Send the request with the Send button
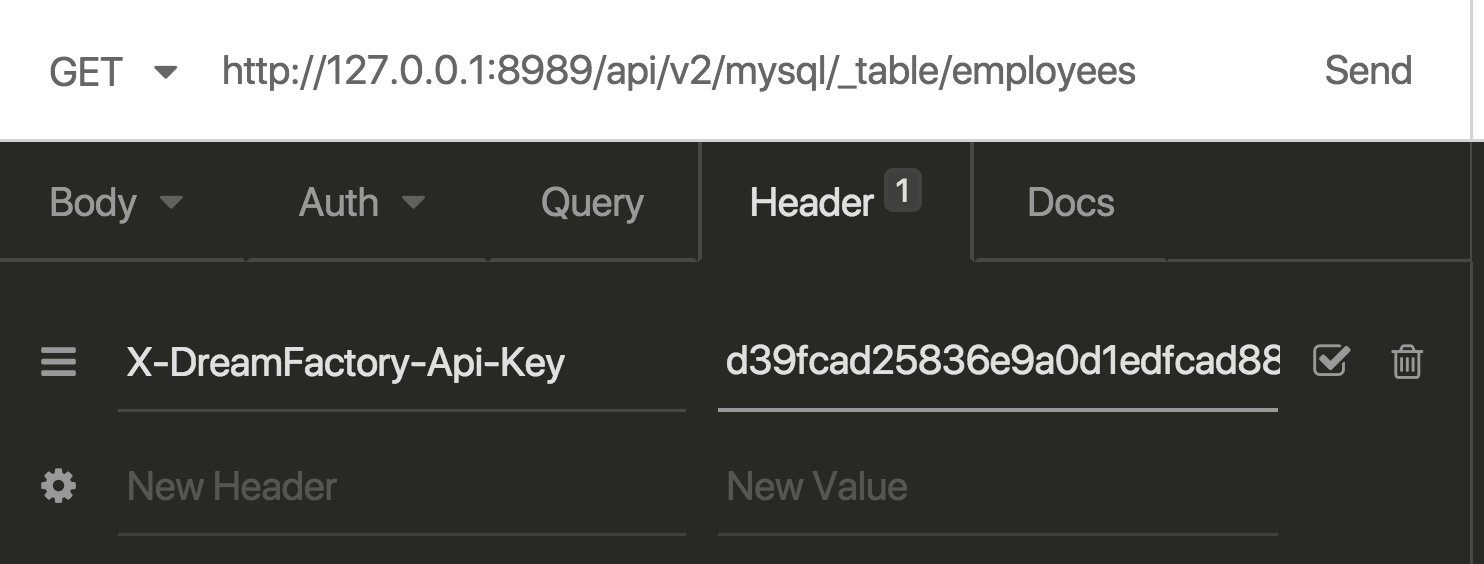 (x=1367, y=71)
